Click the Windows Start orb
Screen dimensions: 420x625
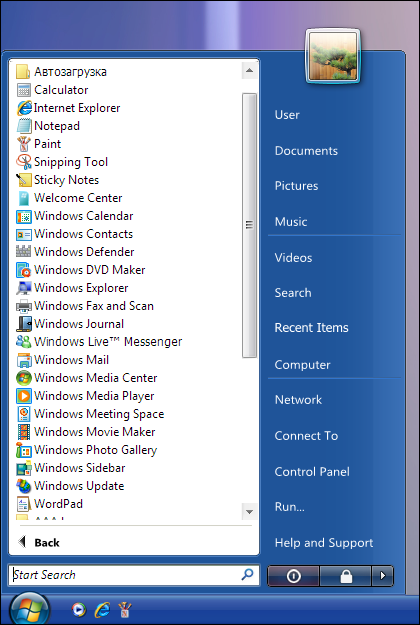coord(30,609)
